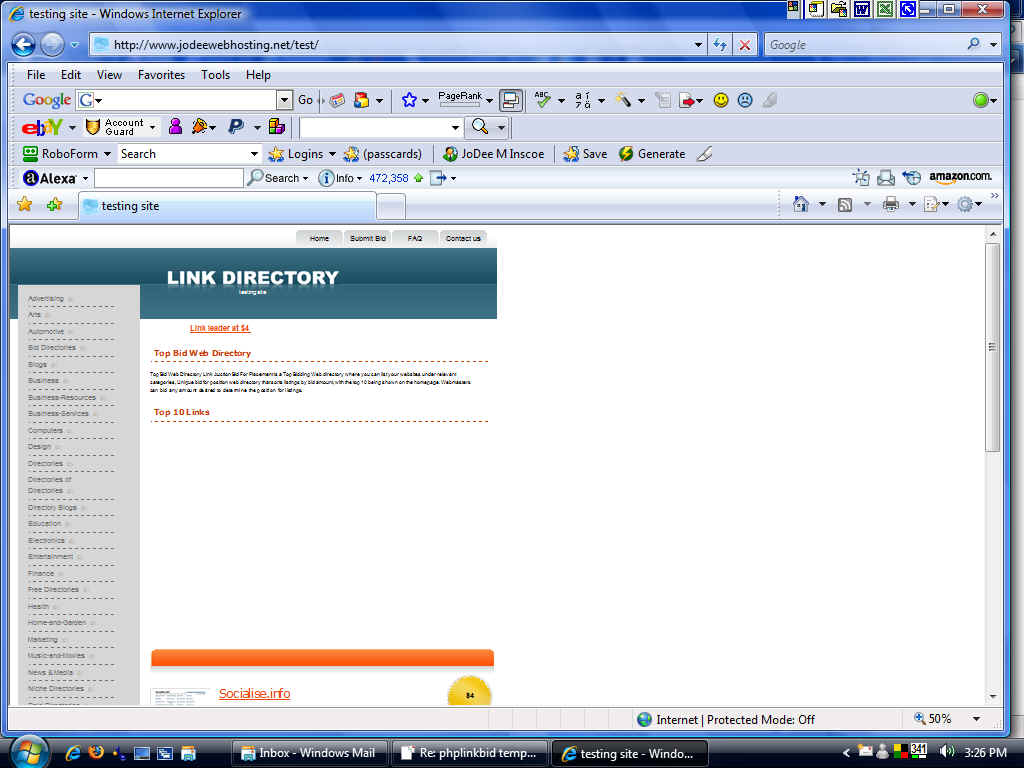Click the Google toolbar bookmarks star icon

(409, 100)
